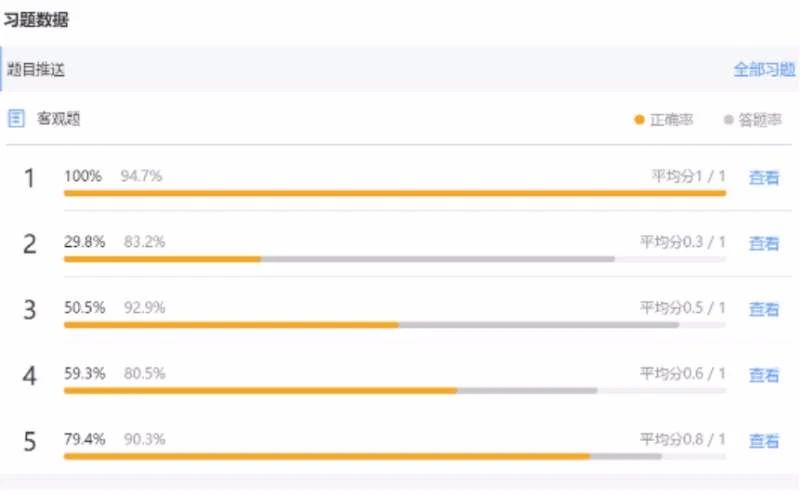View details for question 1
This screenshot has width=800, height=494.
764,178
